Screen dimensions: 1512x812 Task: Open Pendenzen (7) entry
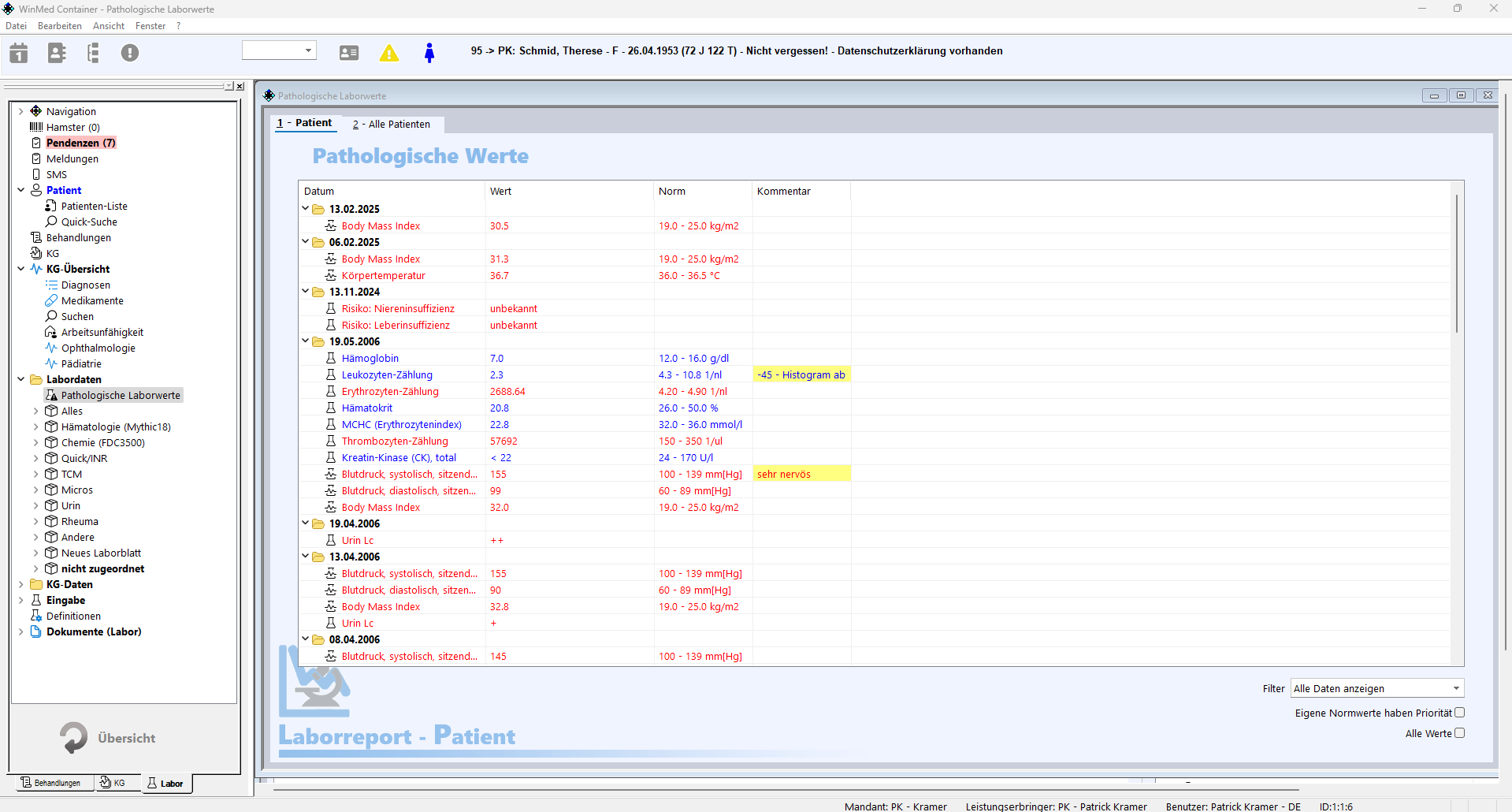coord(81,143)
